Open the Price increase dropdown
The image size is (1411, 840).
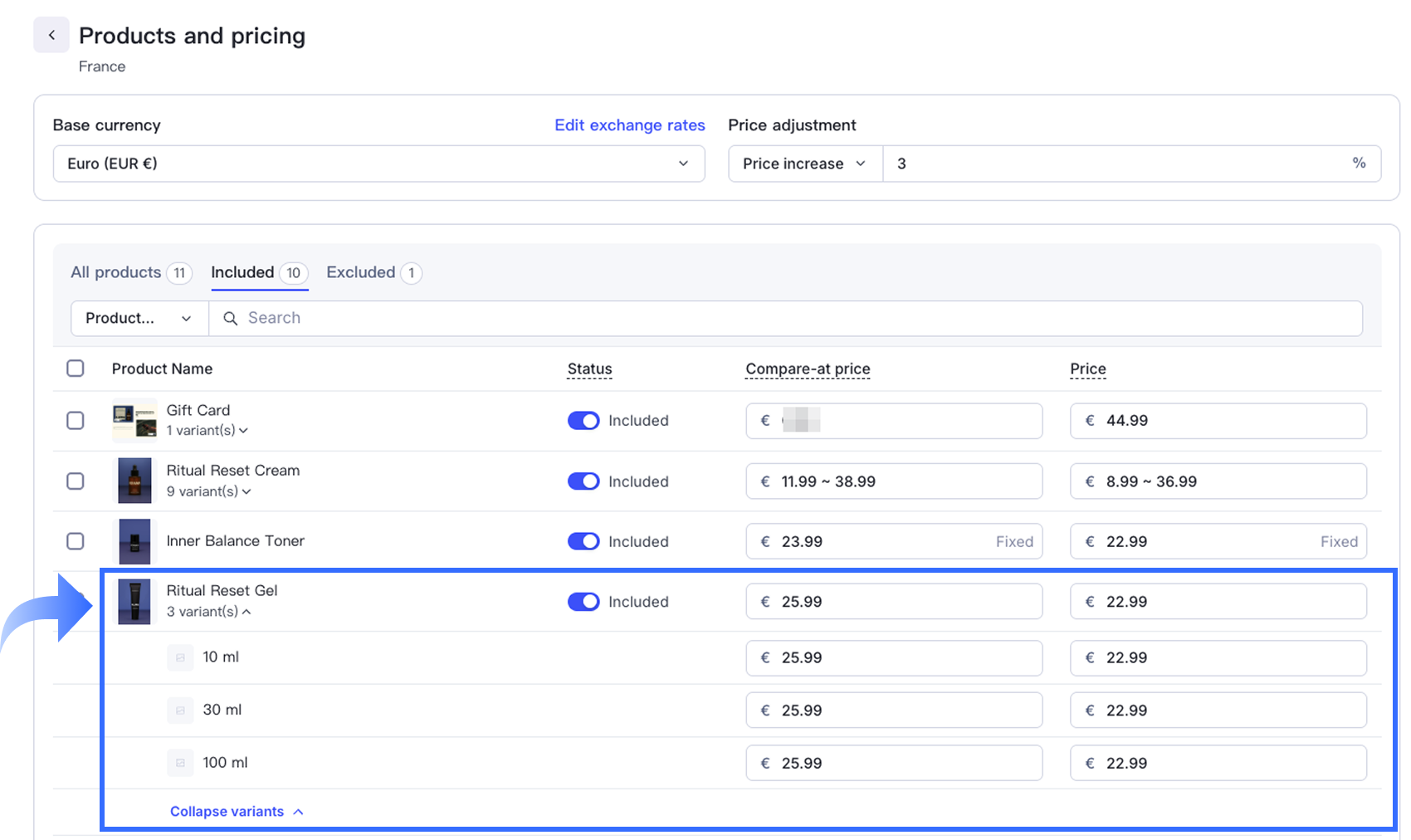click(804, 164)
